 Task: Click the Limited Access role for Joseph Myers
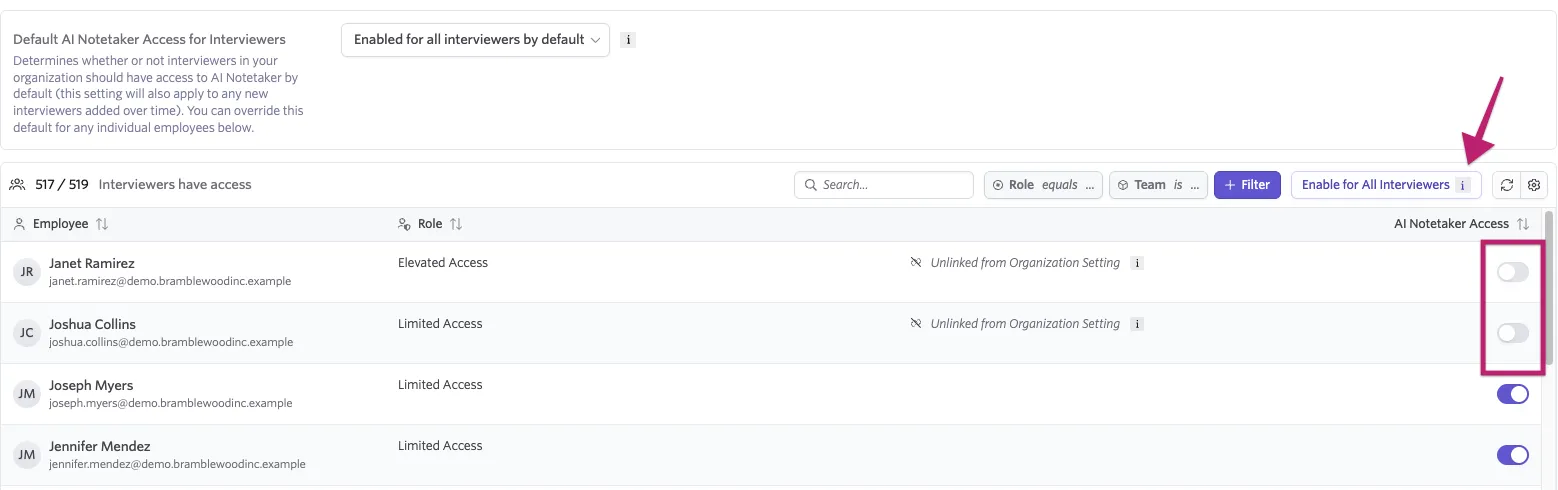pos(440,385)
